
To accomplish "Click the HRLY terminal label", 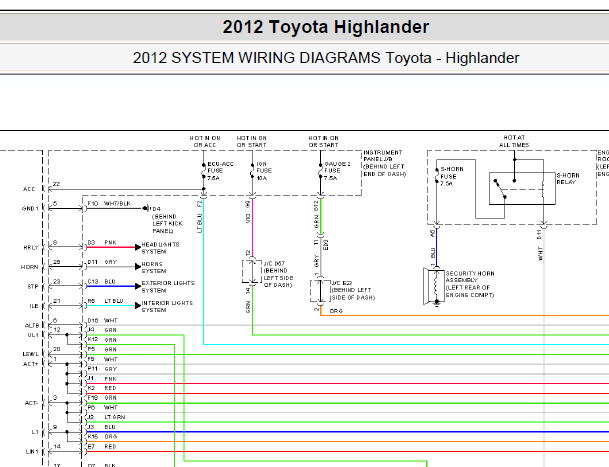I will [31, 247].
